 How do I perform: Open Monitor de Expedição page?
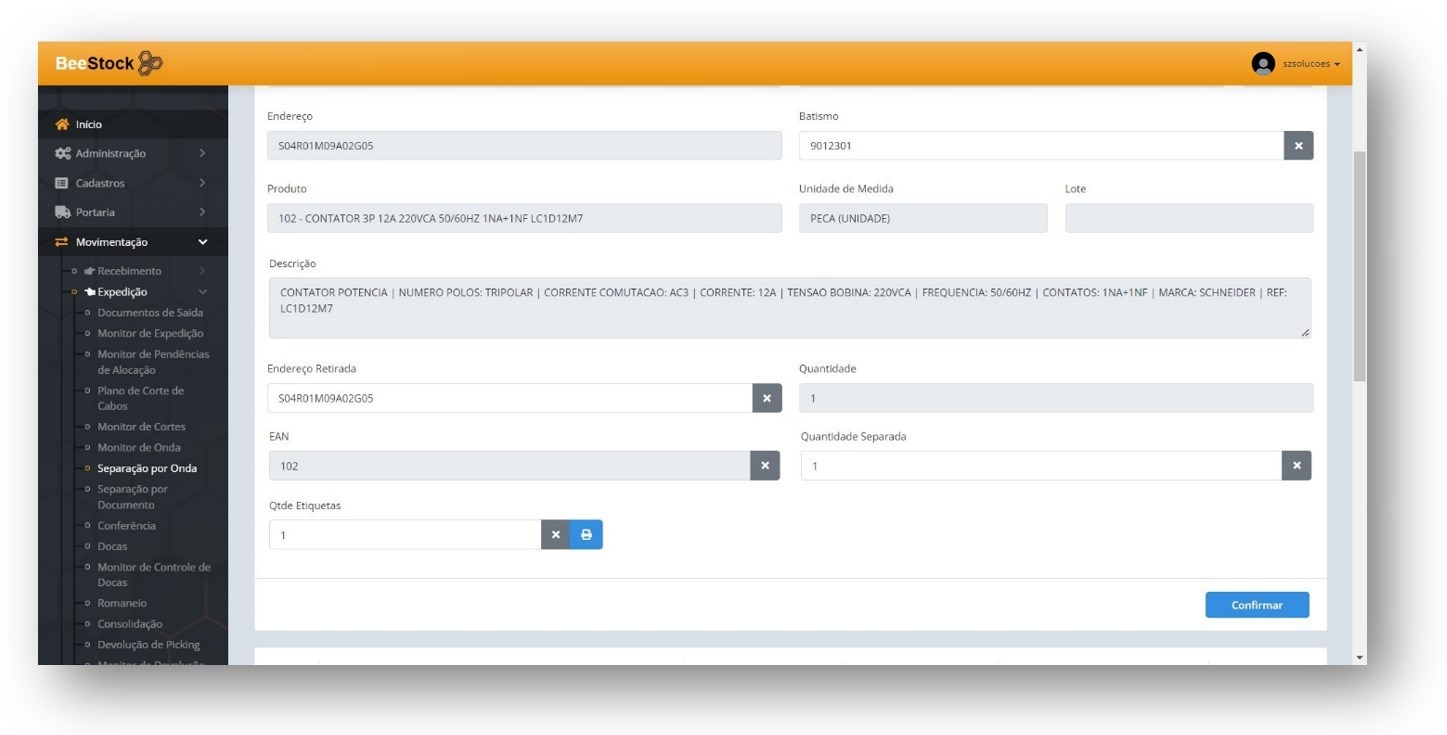tap(150, 333)
